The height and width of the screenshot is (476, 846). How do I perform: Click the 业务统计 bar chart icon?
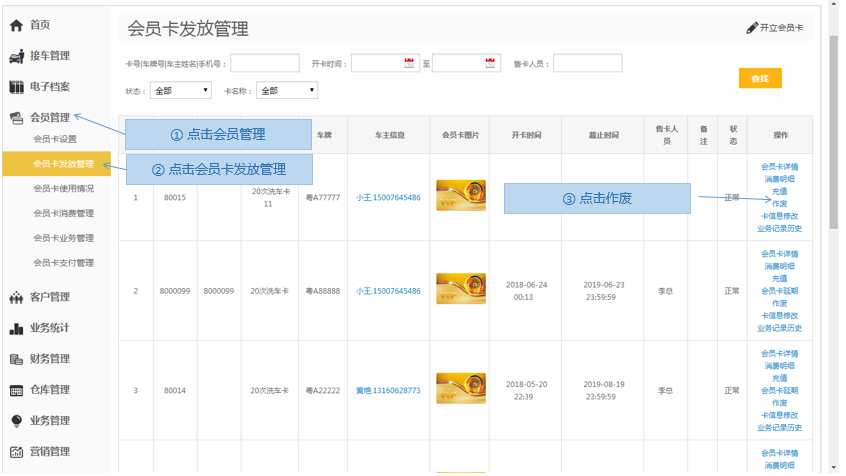click(16, 328)
